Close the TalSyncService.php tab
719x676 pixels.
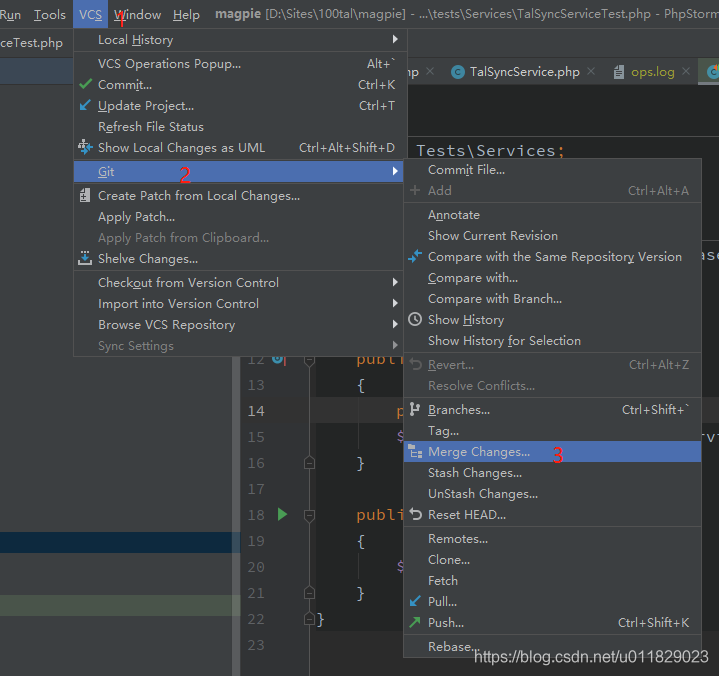[591, 71]
